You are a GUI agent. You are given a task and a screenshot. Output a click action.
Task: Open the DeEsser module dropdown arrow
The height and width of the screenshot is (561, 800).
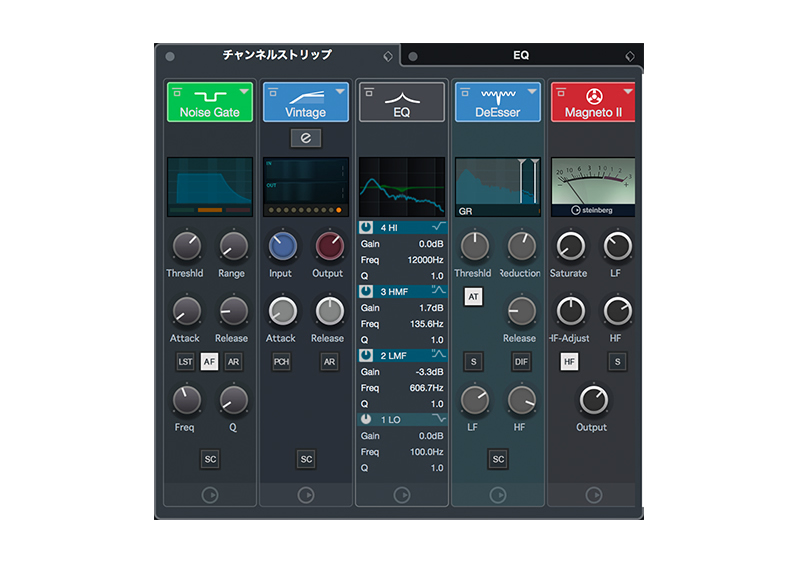point(532,91)
